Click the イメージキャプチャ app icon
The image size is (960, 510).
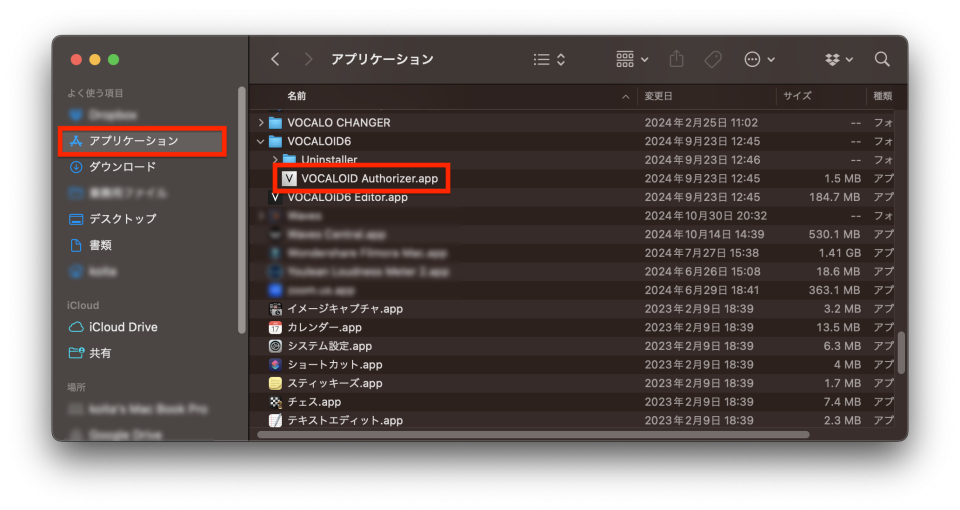tap(276, 309)
